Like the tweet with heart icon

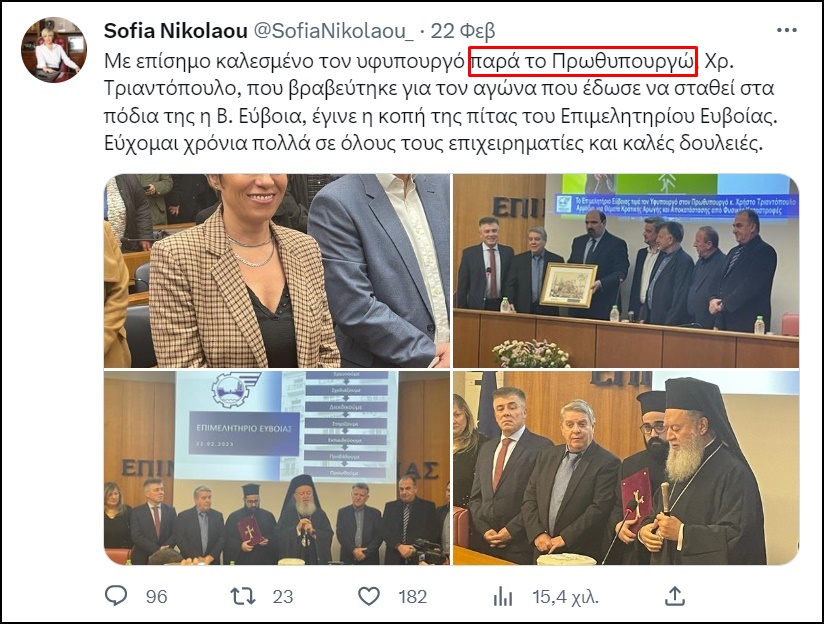(369, 596)
